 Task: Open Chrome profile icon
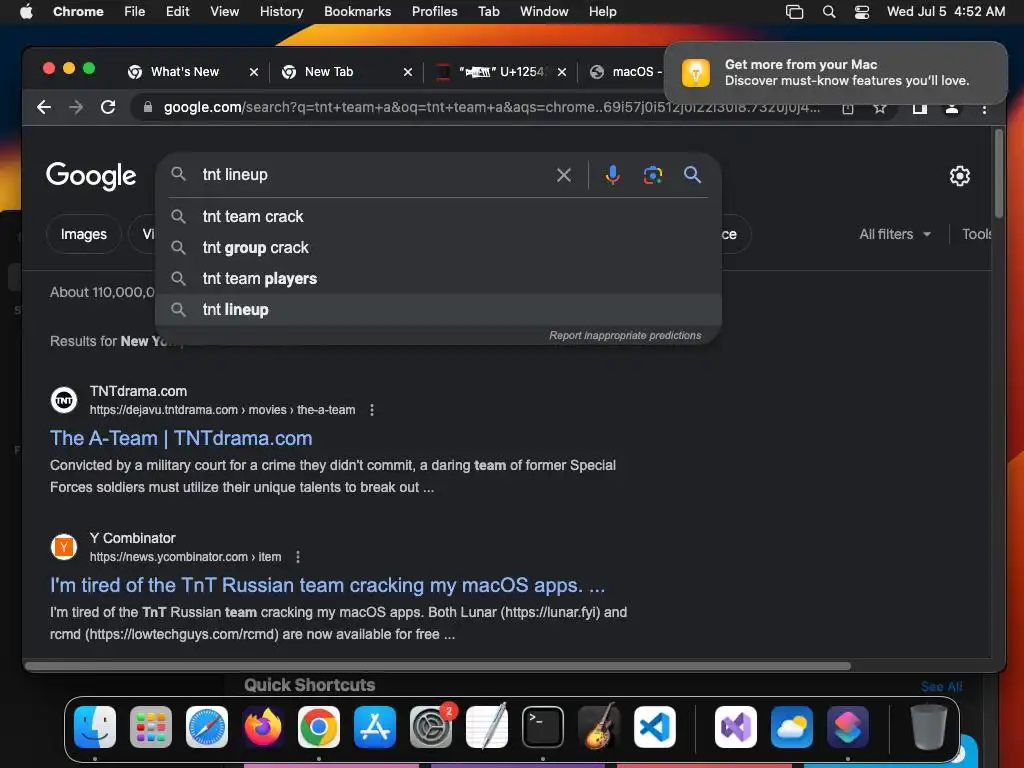coord(952,108)
